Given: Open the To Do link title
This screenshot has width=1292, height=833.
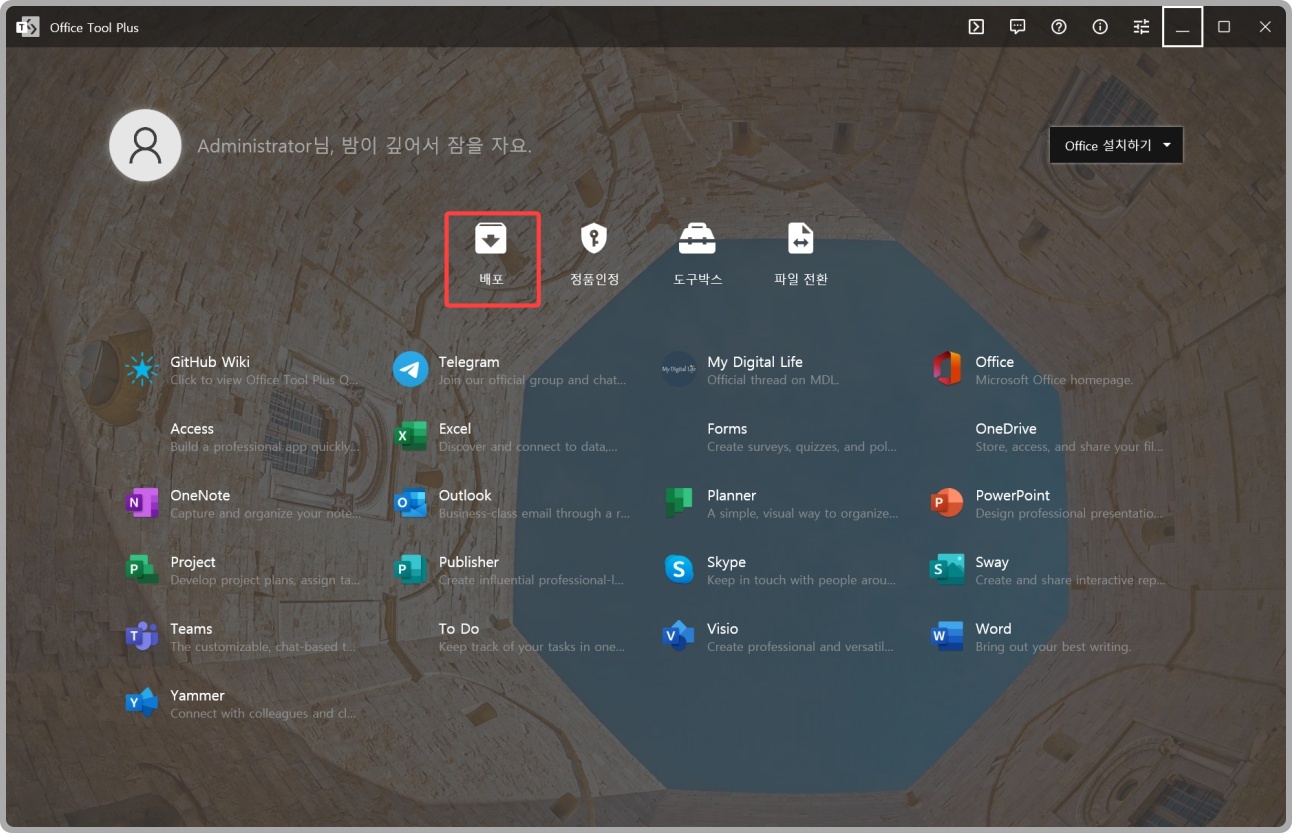Looking at the screenshot, I should pyautogui.click(x=459, y=628).
